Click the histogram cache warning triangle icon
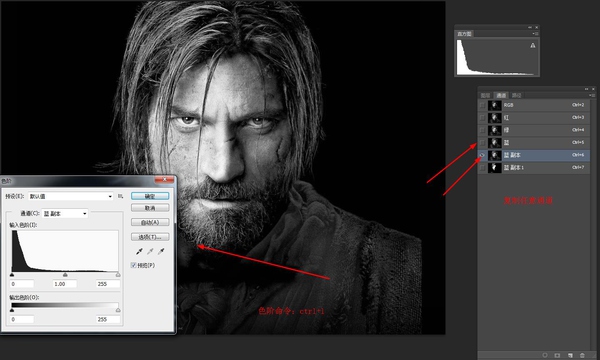Screen dimensions: 600x360 point(533,46)
